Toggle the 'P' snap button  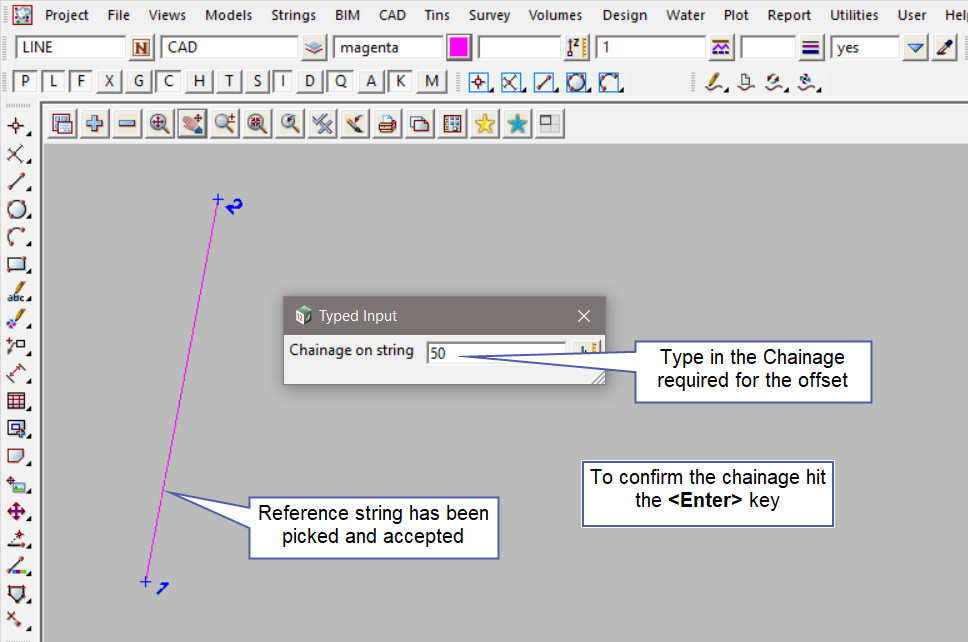[x=25, y=82]
